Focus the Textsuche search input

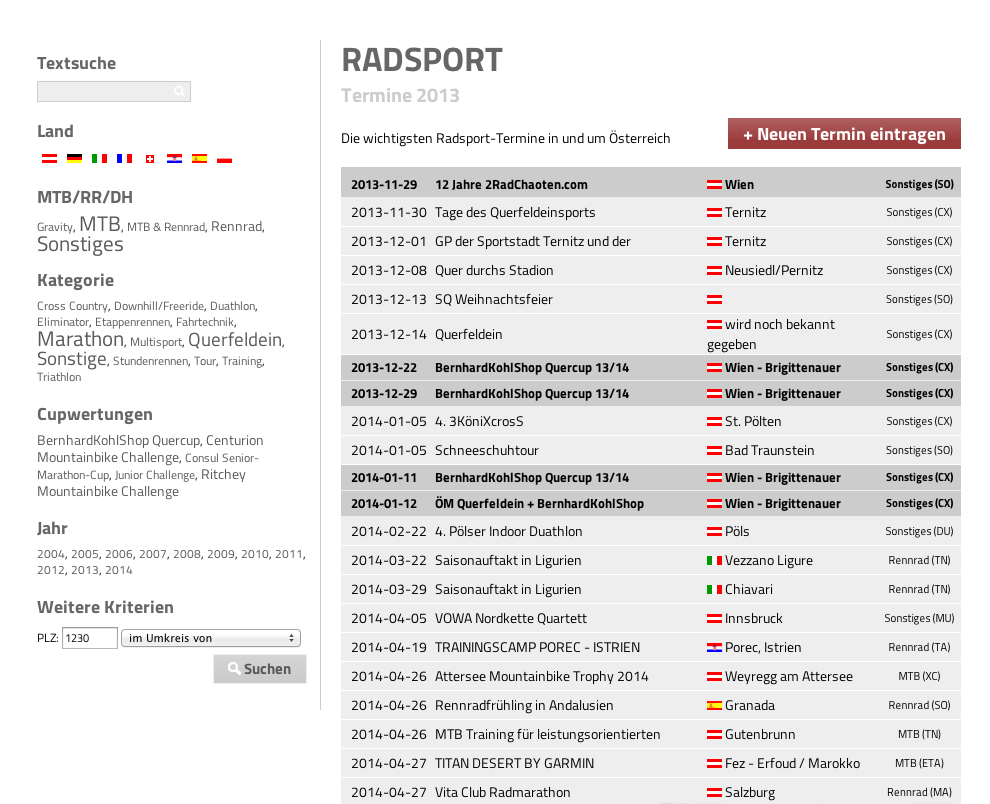114,92
